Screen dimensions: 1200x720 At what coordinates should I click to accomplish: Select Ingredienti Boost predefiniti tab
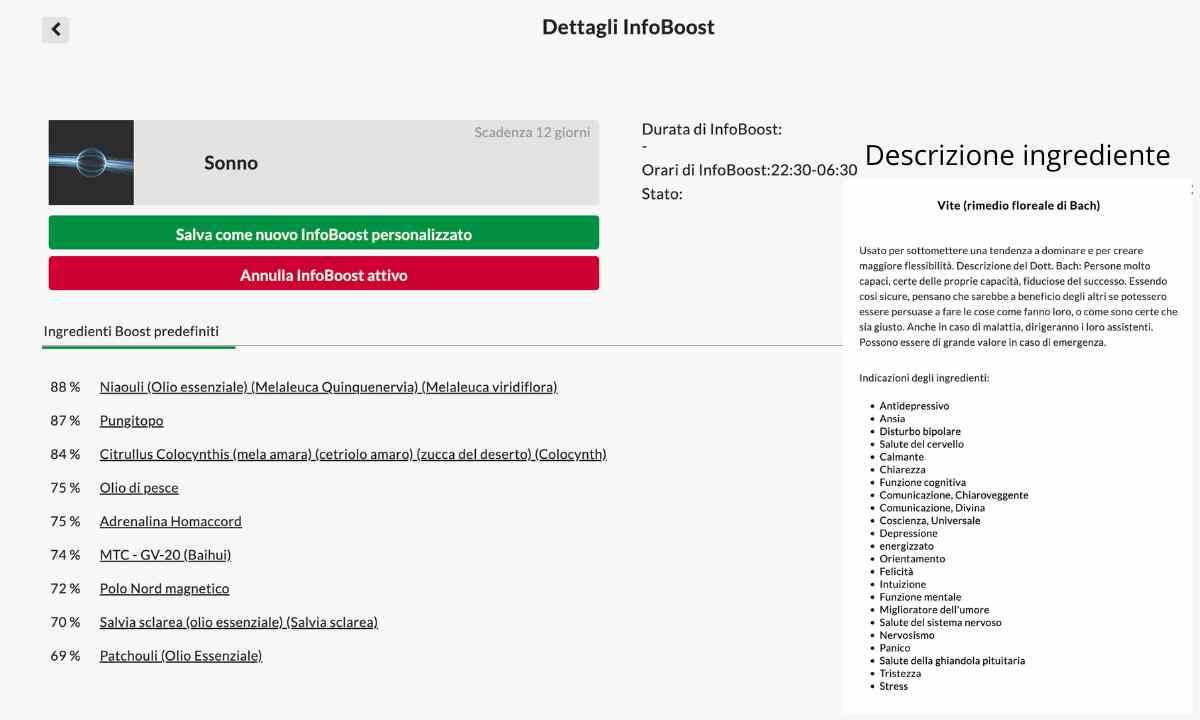tap(131, 331)
